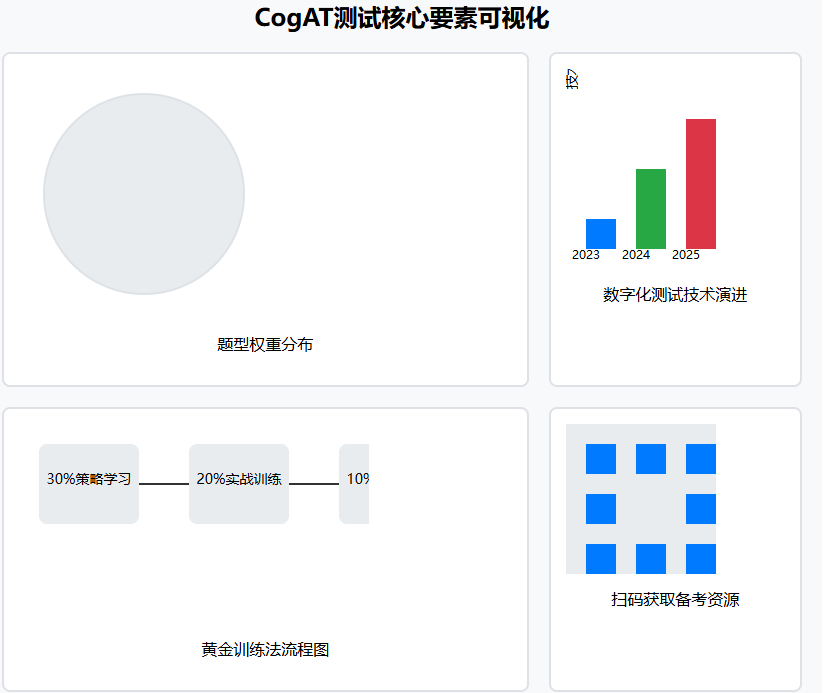Click the clipped text label above the bar chart

571,78
